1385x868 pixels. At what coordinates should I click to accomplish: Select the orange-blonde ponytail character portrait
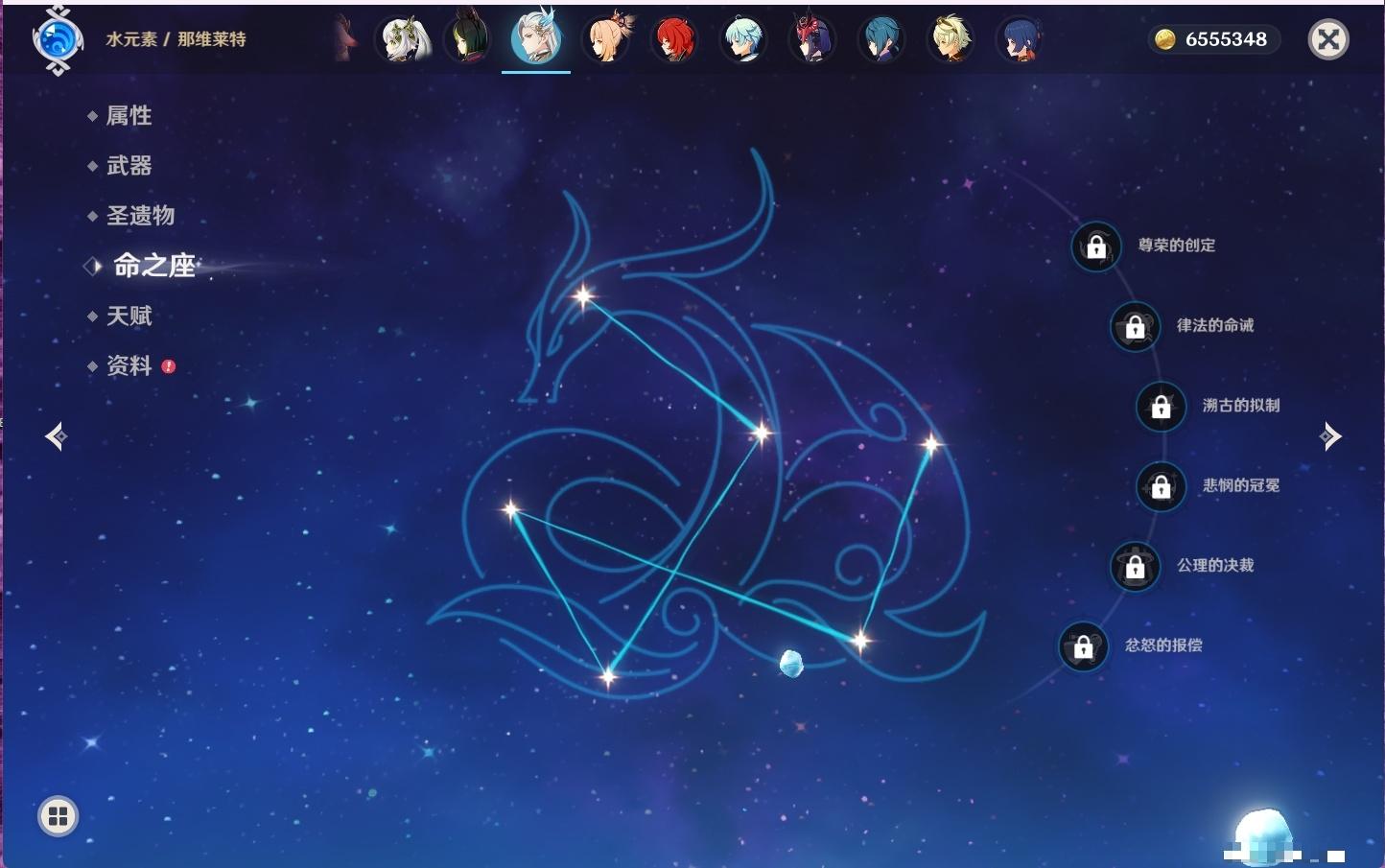tap(607, 39)
